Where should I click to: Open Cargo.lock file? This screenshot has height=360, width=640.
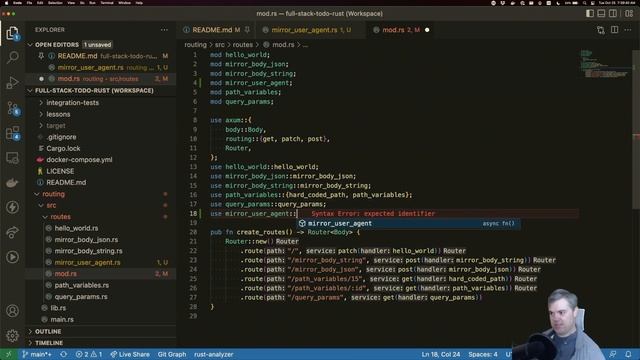click(63, 149)
